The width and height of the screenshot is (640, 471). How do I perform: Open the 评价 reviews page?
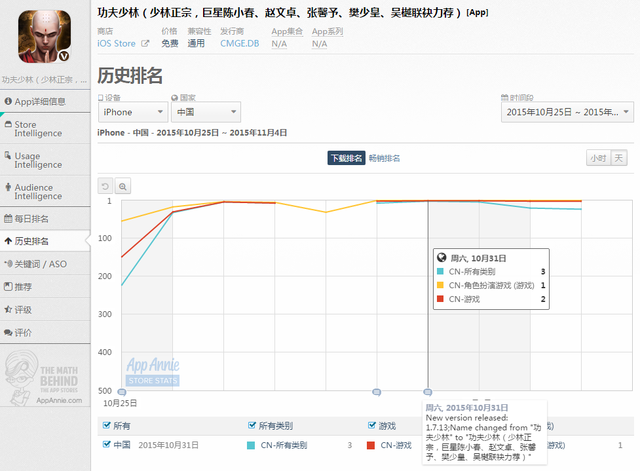point(45,332)
